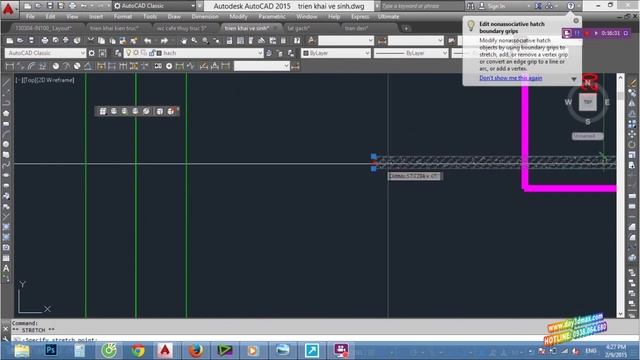This screenshot has width=640, height=360.
Task: Toggle layer lock padlock in layer dropdown
Action: click(152, 53)
